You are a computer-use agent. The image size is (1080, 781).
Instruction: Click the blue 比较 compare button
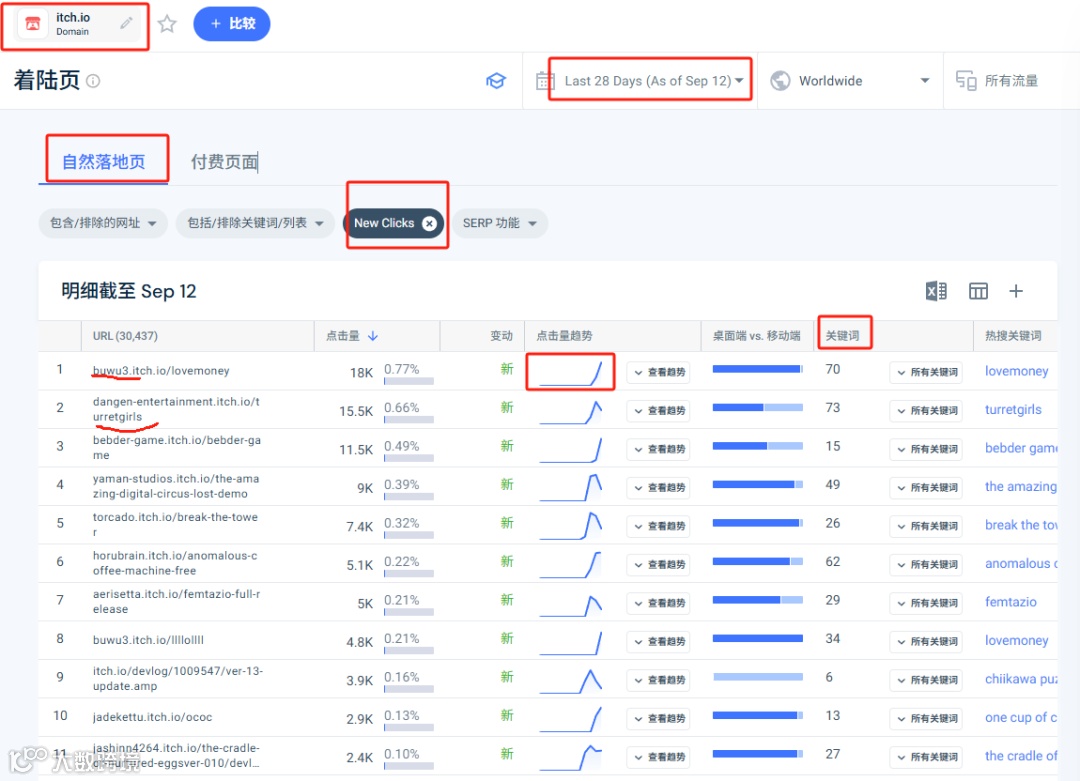pyautogui.click(x=231, y=24)
